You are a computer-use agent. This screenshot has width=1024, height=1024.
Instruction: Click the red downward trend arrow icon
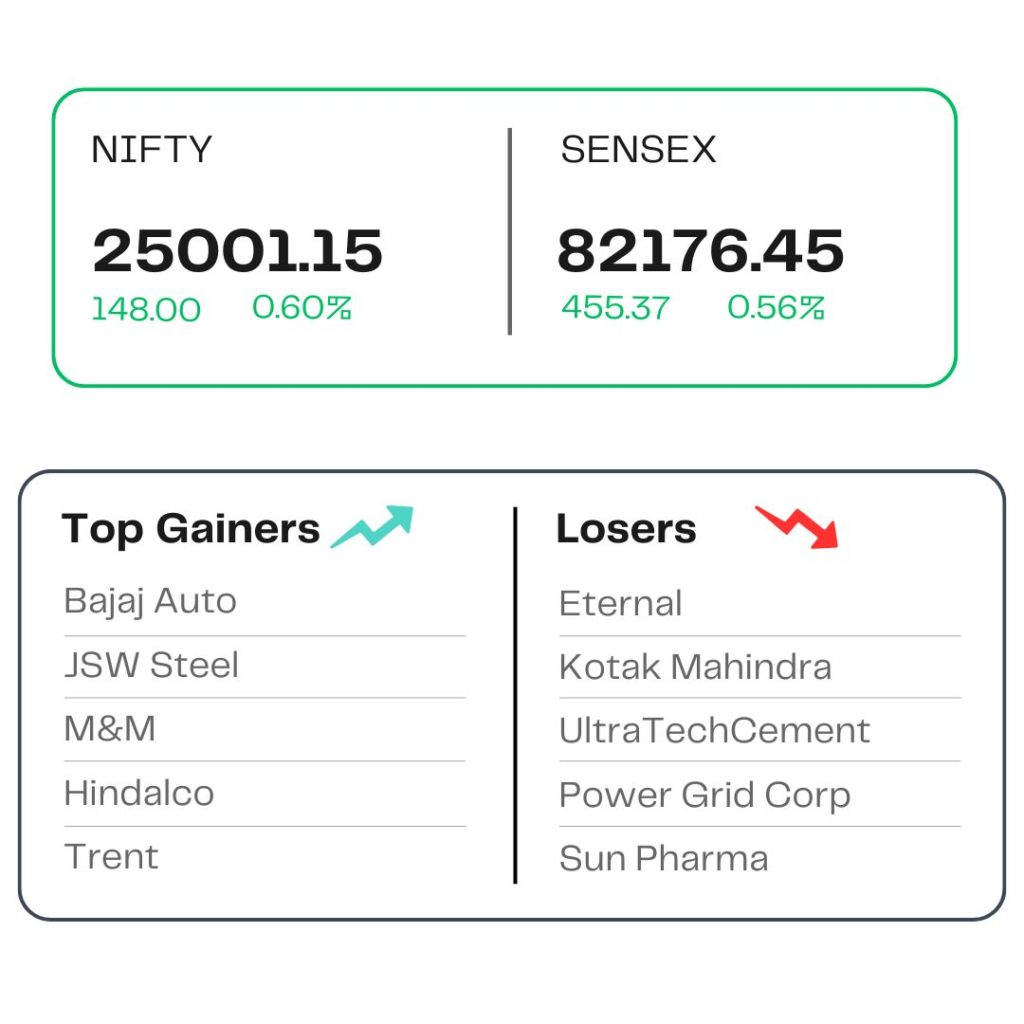(x=797, y=526)
